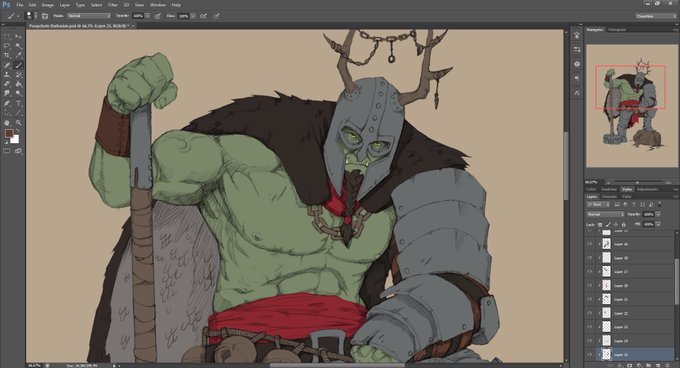This screenshot has height=368, width=680.
Task: Switch to the Paths tab
Action: tap(627, 196)
